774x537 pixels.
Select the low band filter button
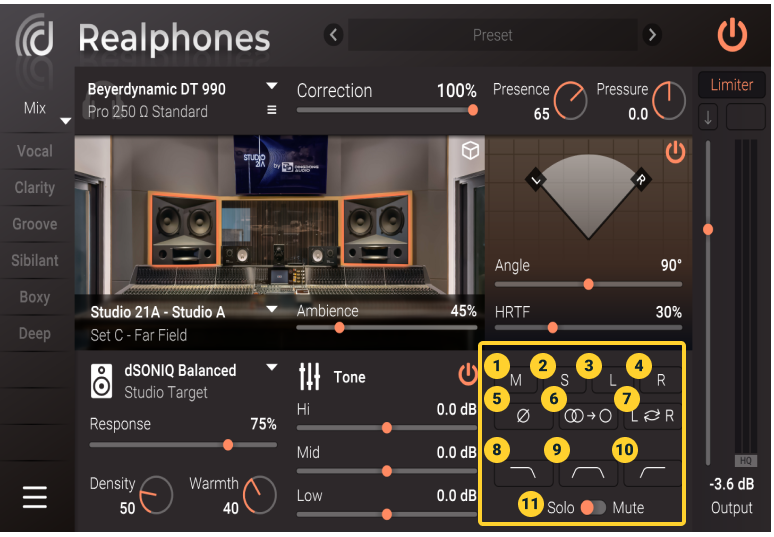(x=523, y=473)
